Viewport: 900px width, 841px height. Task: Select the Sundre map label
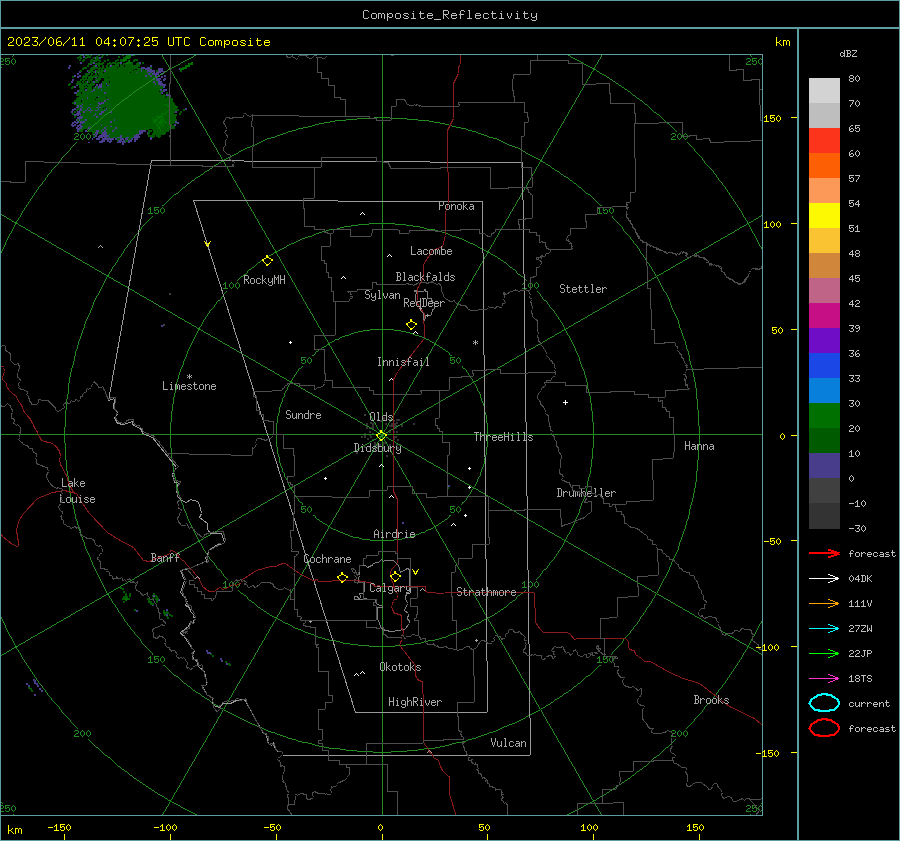coord(303,415)
